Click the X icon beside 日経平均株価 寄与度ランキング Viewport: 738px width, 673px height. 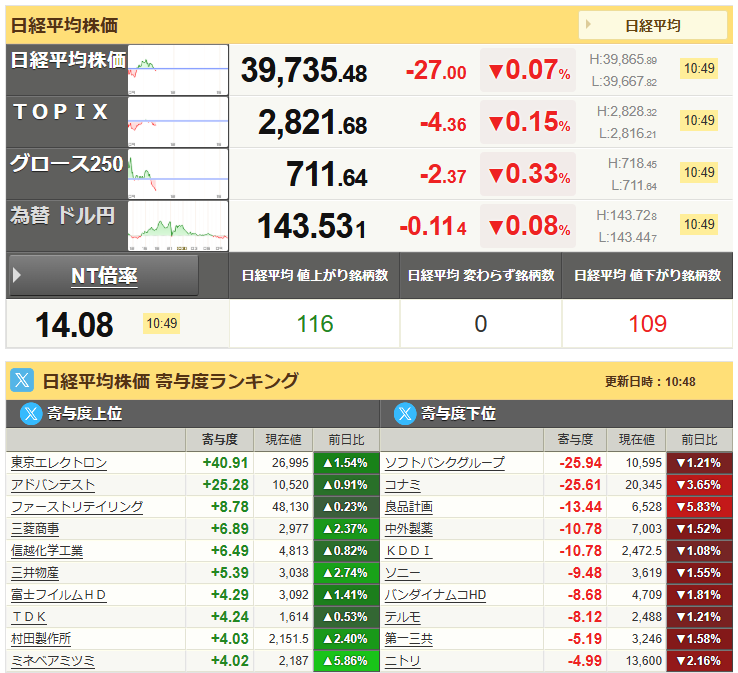point(22,380)
